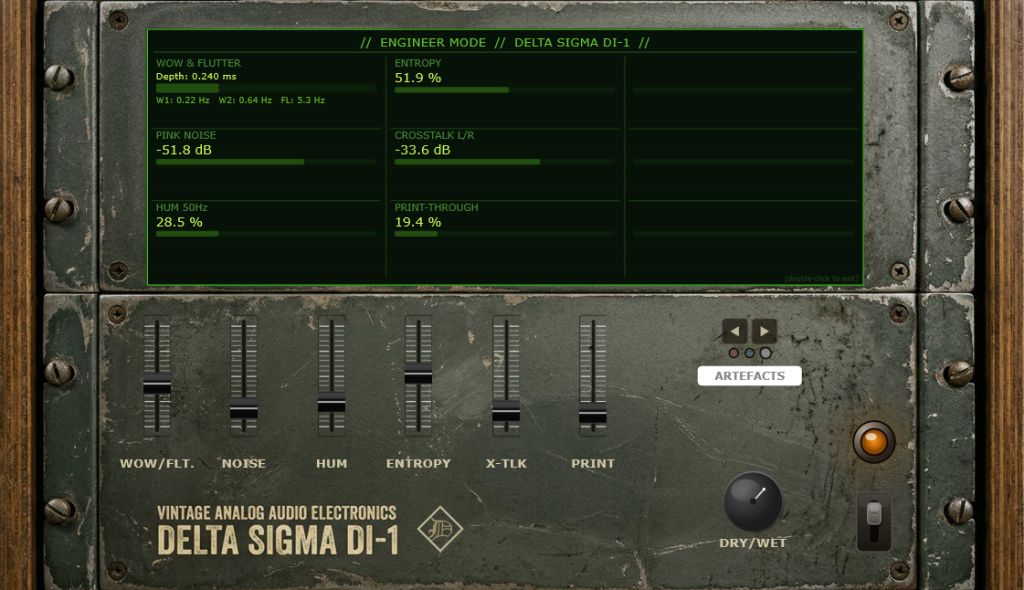Click the ARTEFACTS preset name box
The height and width of the screenshot is (590, 1024).
point(749,376)
